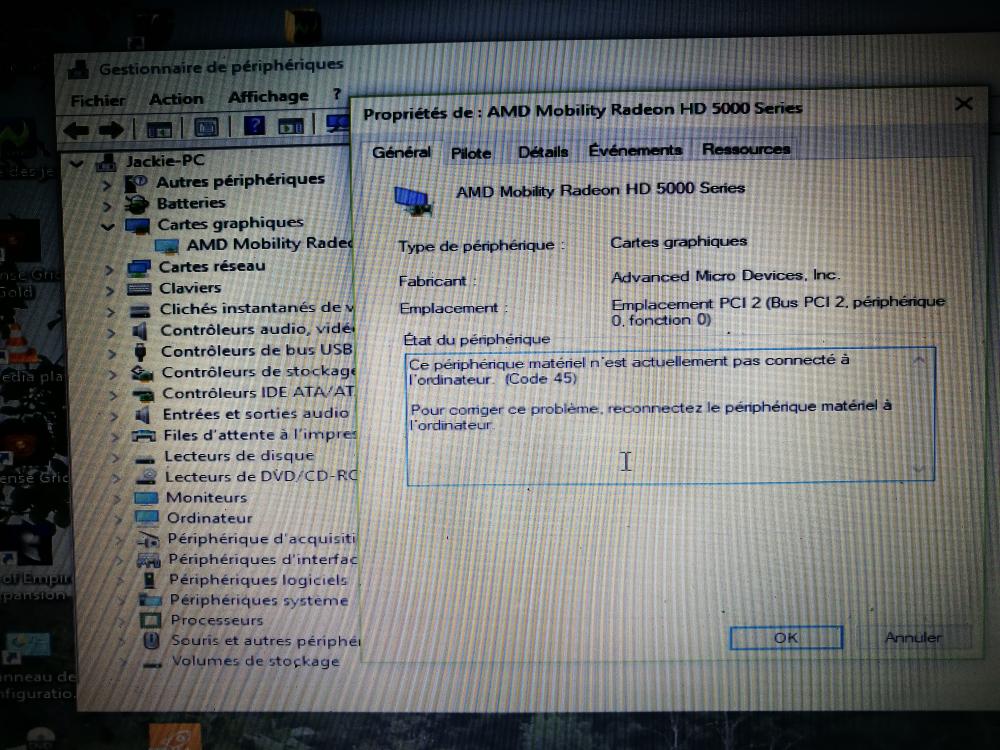The image size is (1000, 750).
Task: Click the AMD Mobility Radeon tree icon
Action: [166, 246]
